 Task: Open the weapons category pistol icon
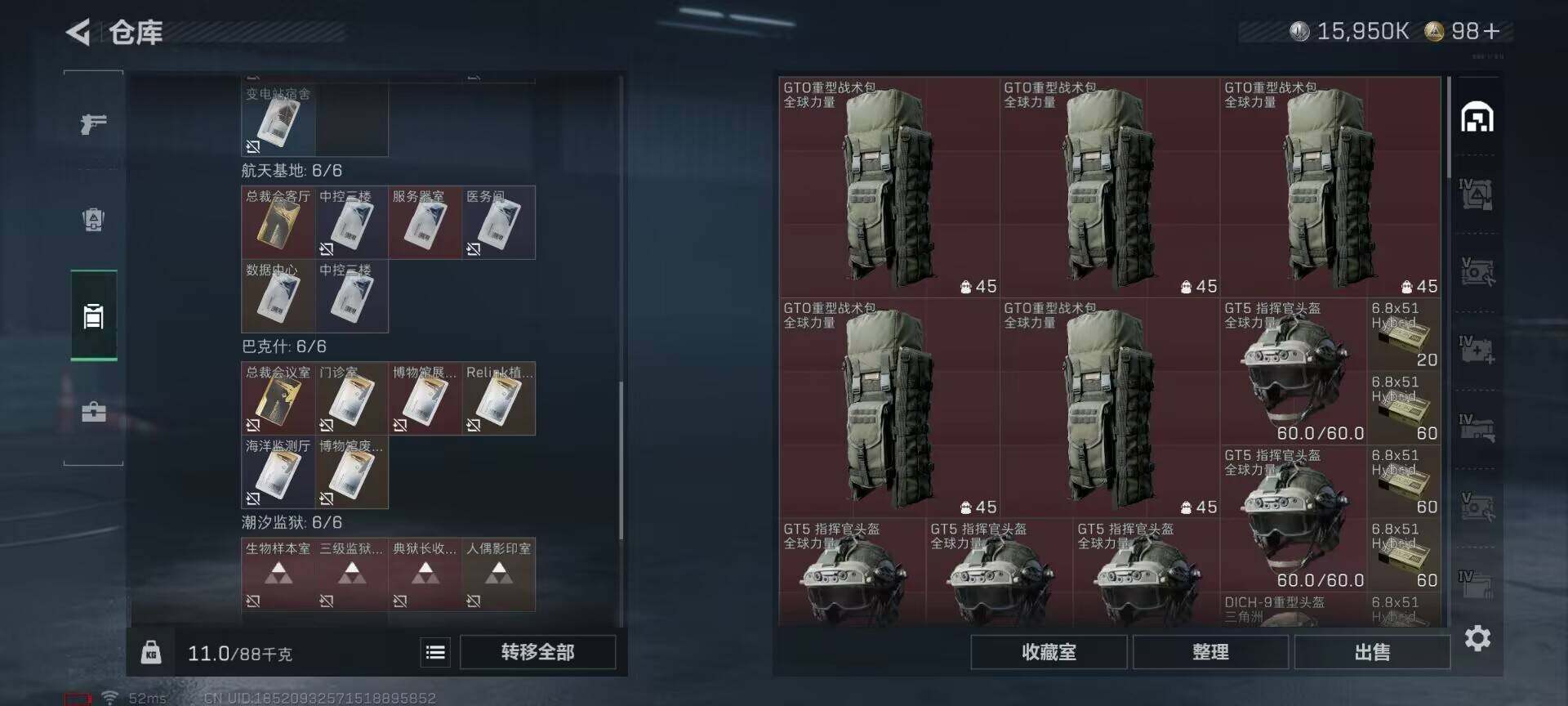(93, 123)
